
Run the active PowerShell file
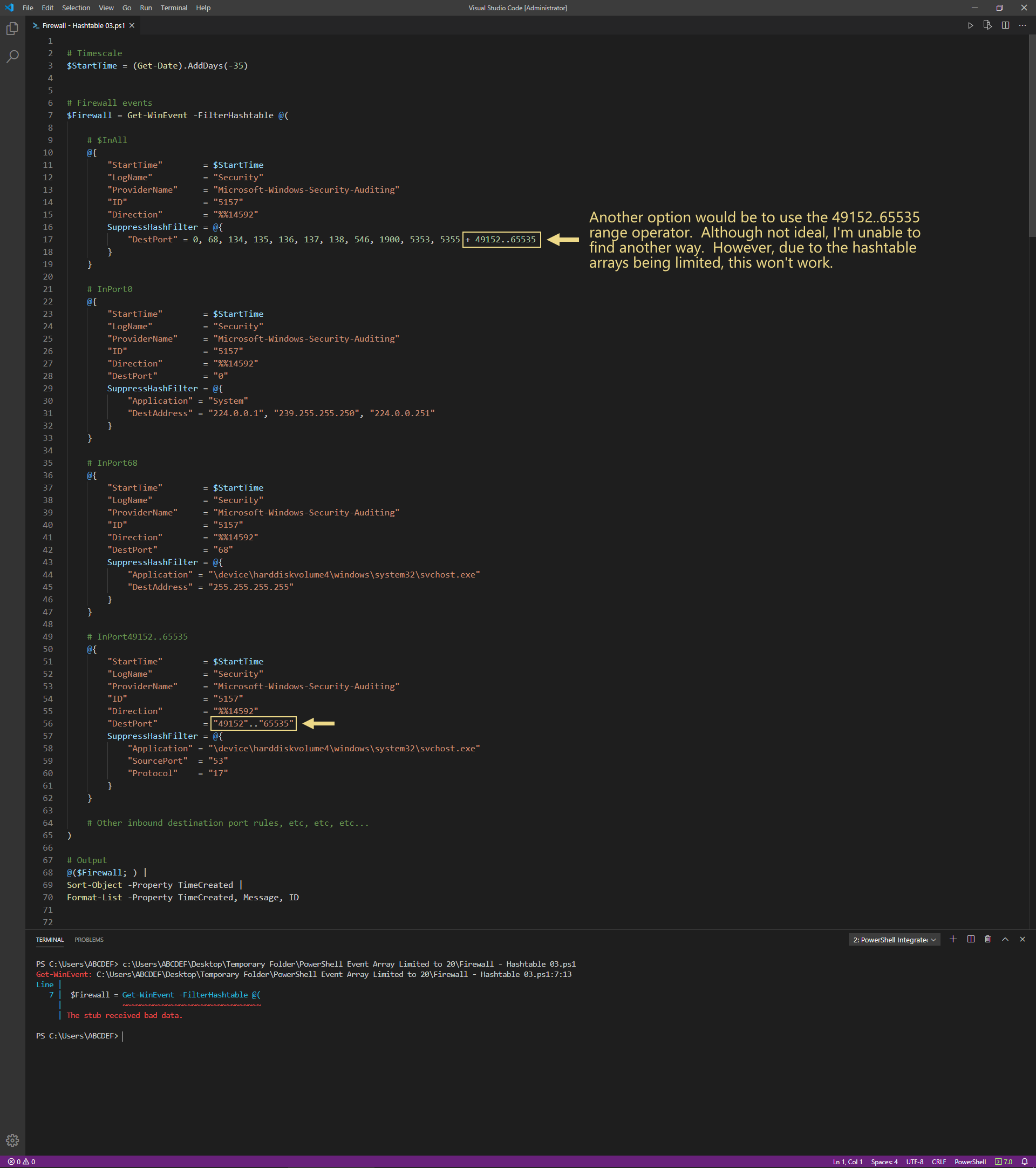970,25
